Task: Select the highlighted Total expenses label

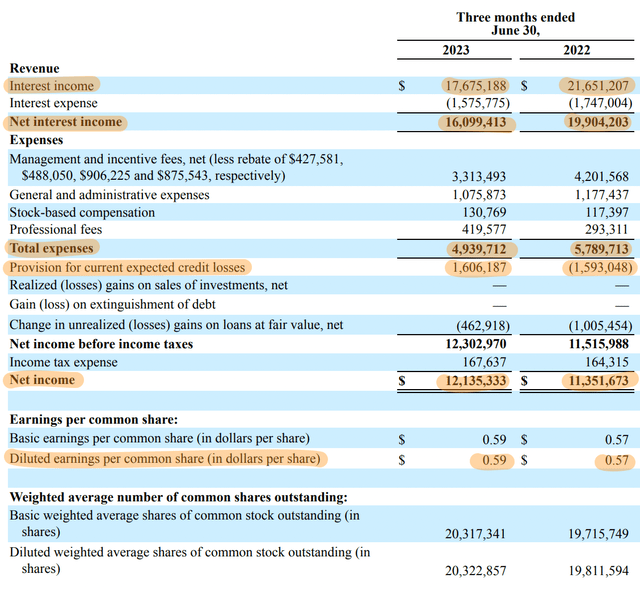Action: coord(51,248)
